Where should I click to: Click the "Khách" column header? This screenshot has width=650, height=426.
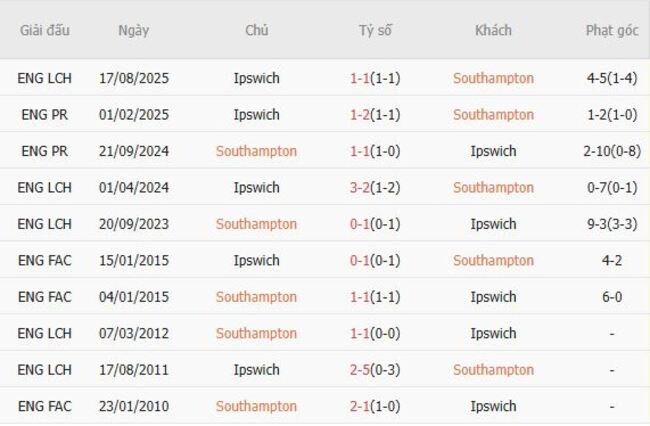[493, 30]
